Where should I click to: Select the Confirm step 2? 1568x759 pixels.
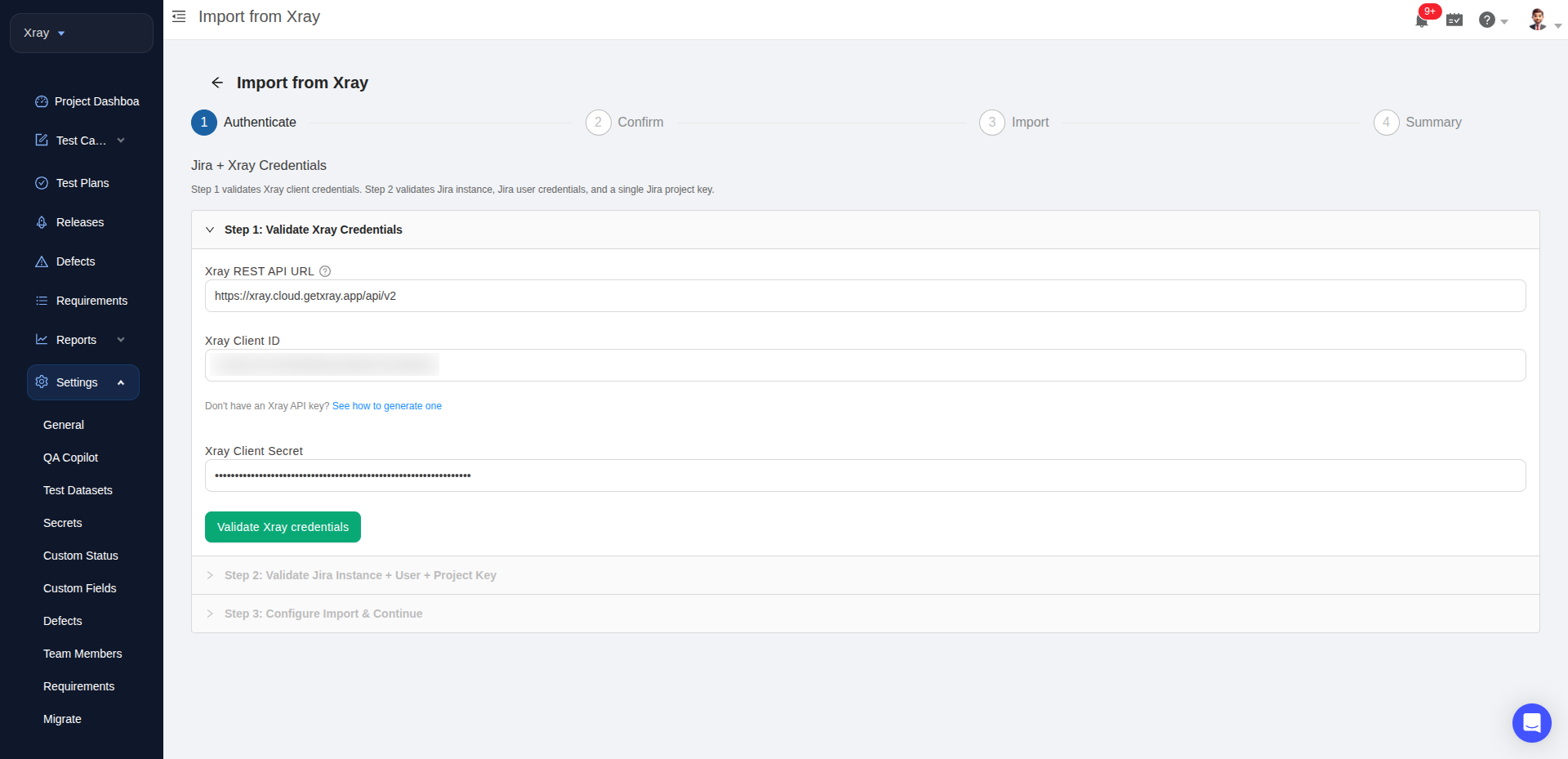point(625,123)
